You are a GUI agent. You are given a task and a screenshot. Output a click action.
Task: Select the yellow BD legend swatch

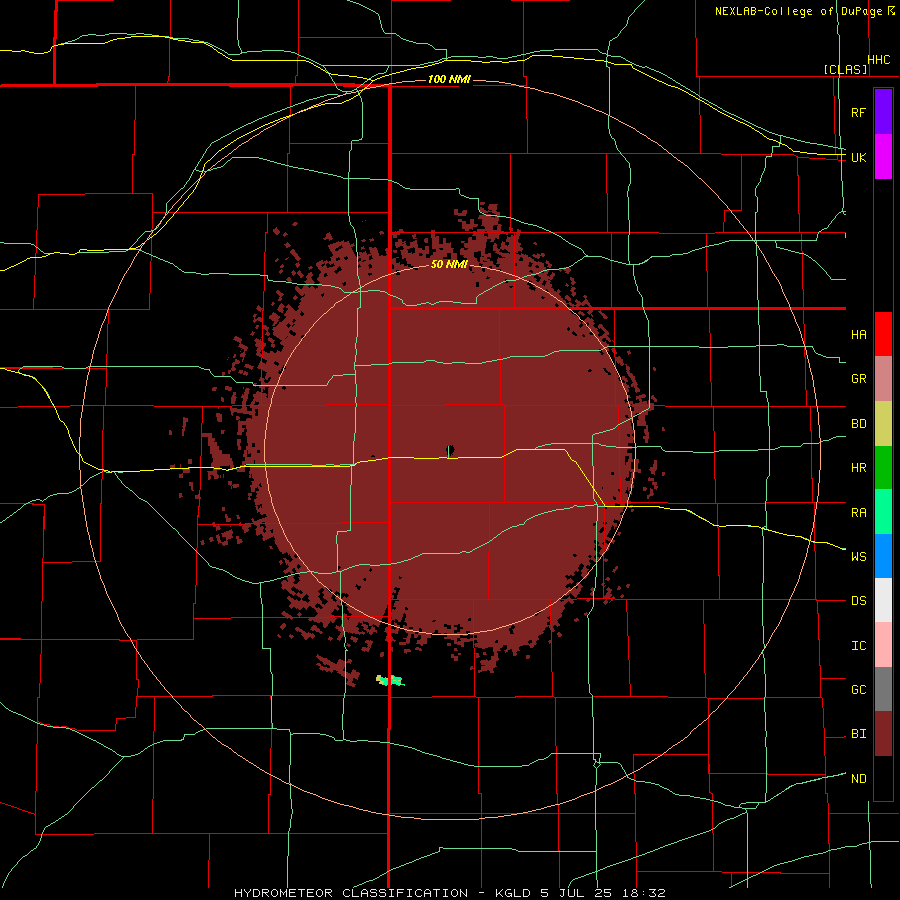883,424
